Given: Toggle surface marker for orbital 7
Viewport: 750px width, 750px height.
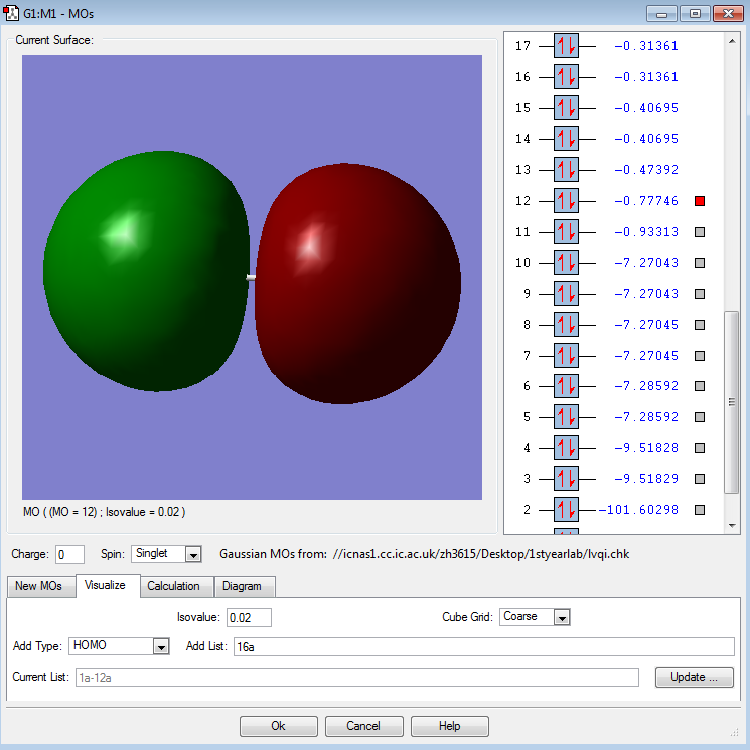Looking at the screenshot, I should click(x=700, y=356).
